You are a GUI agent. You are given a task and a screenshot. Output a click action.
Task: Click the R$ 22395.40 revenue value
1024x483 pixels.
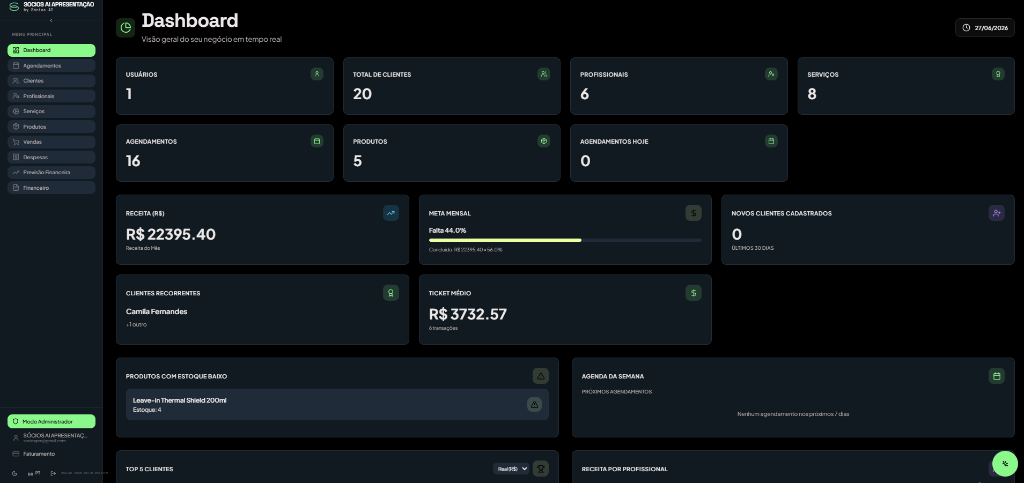tap(170, 234)
